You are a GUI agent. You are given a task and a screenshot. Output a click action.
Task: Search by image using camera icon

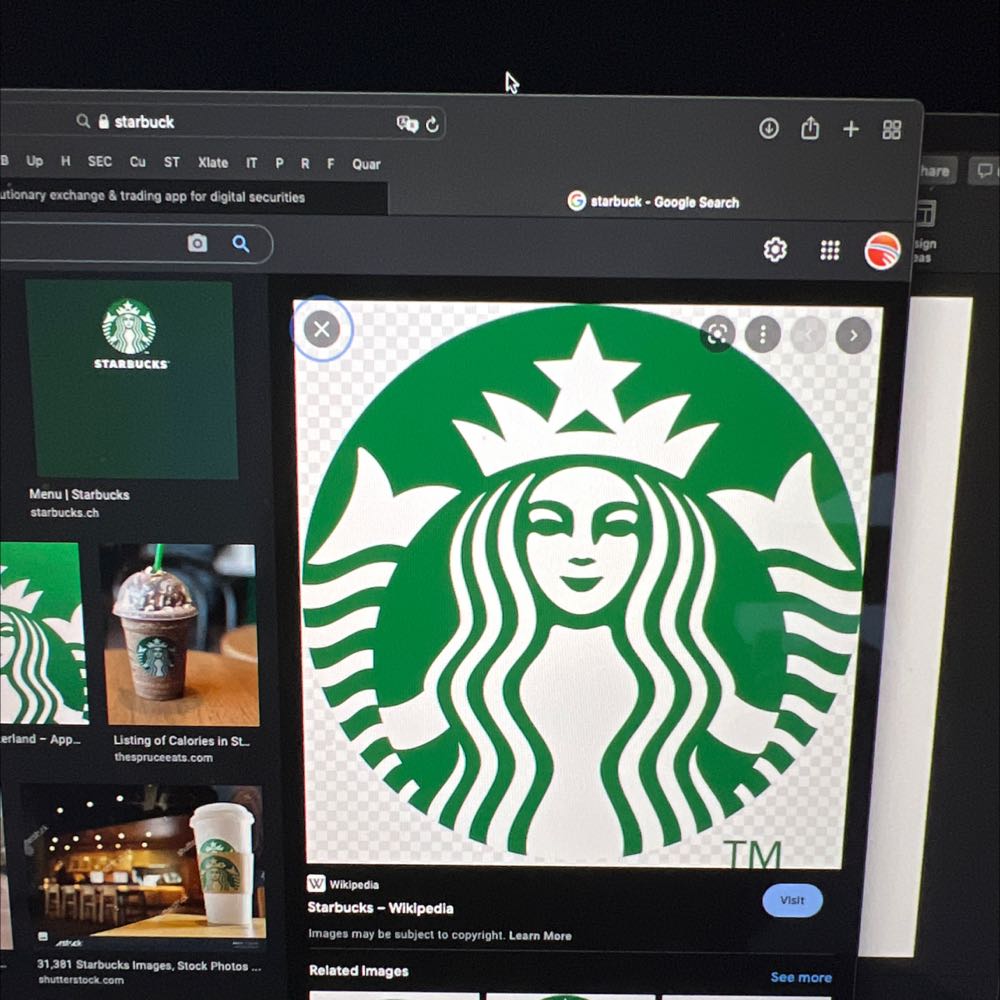198,243
